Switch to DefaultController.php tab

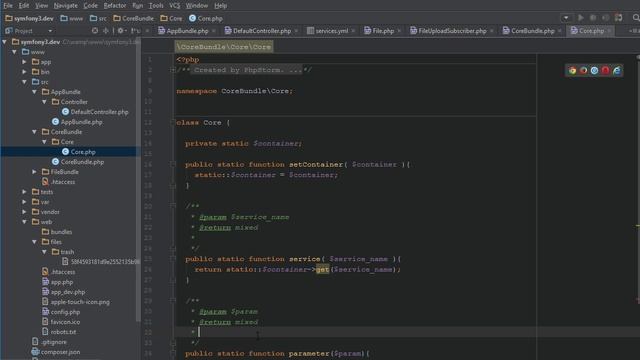point(262,31)
